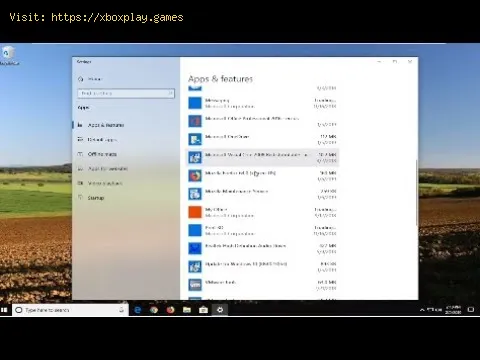Click the Mozilla Maintenance Service icon
This screenshot has width=480, height=360.
(x=195, y=194)
